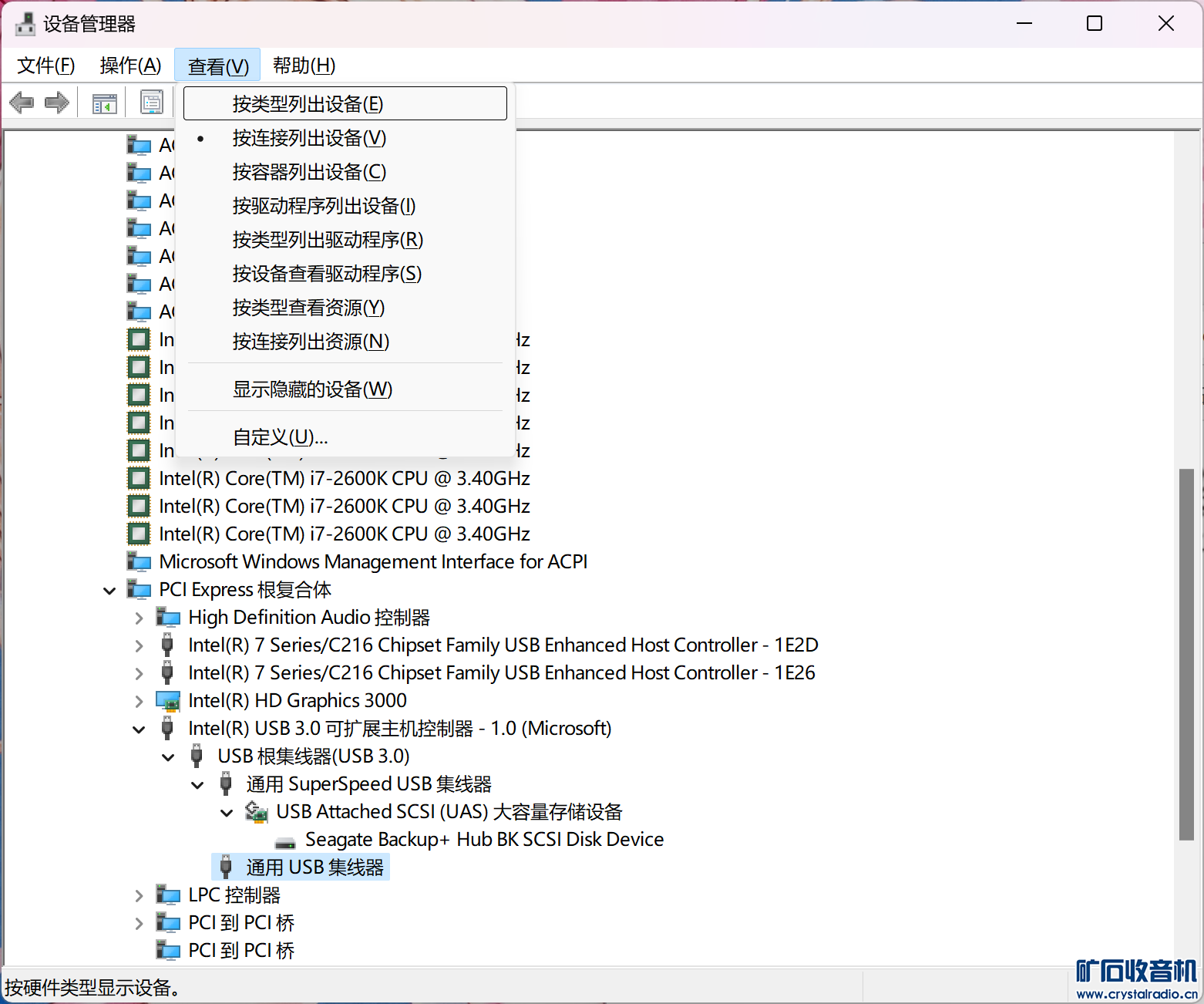This screenshot has height=1004, width=1204.
Task: Open the 文件(F) menu
Action: (46, 66)
